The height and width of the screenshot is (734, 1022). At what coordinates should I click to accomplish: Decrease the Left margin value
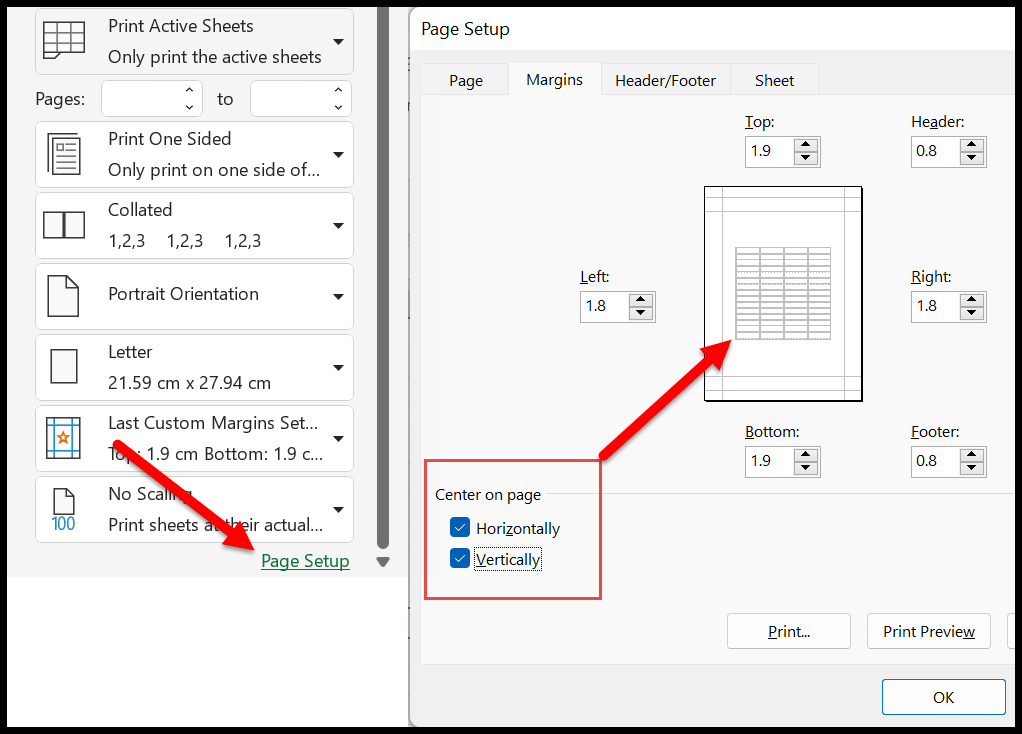pos(641,313)
